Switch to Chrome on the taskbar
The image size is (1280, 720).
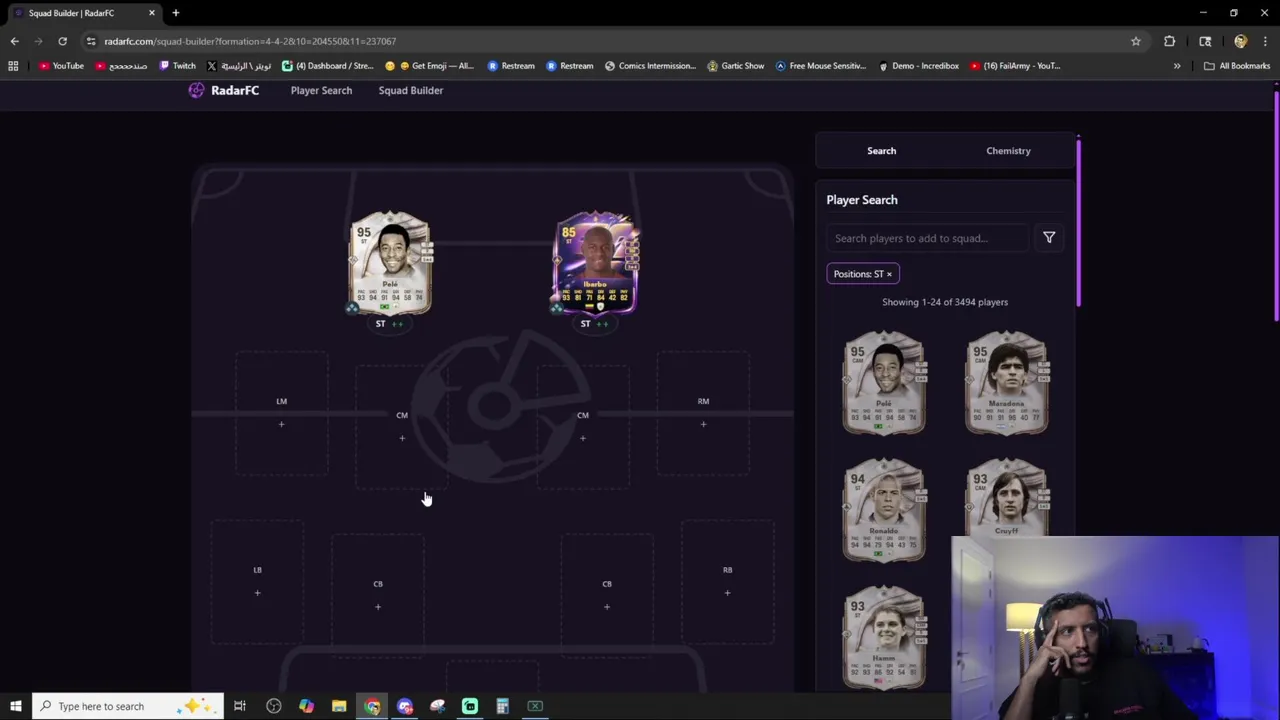(x=372, y=706)
